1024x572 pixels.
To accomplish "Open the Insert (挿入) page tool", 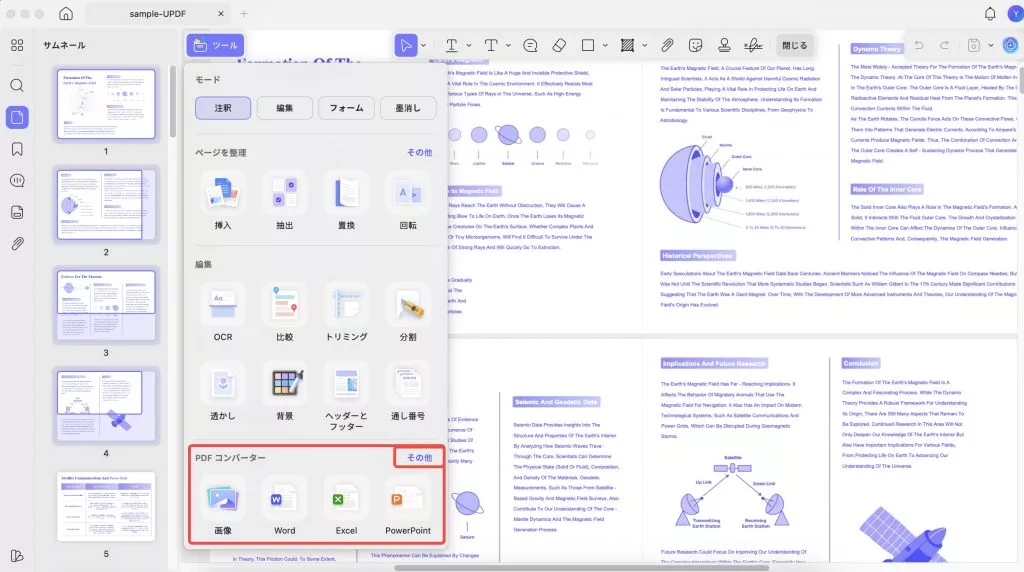I will tap(223, 200).
